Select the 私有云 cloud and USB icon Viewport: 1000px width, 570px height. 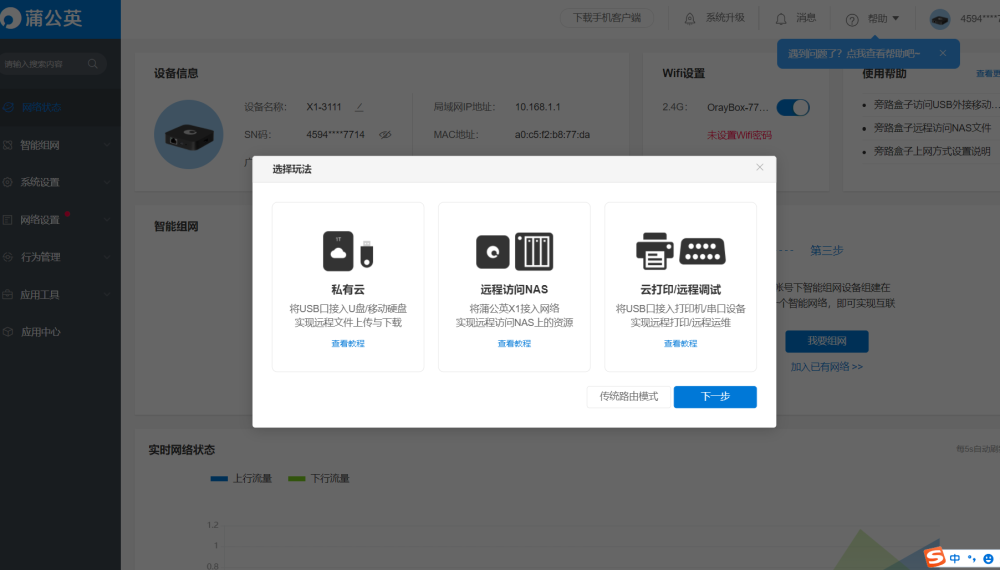[x=348, y=251]
